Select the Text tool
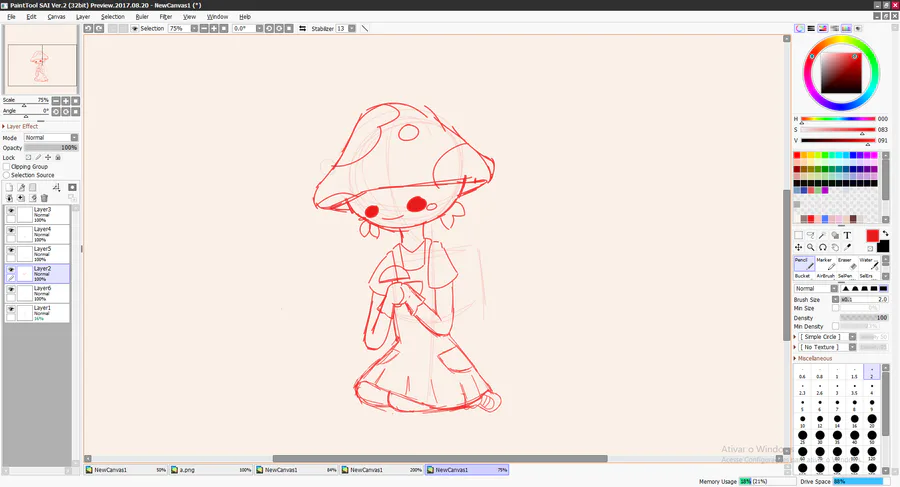The height and width of the screenshot is (487, 900). point(847,235)
